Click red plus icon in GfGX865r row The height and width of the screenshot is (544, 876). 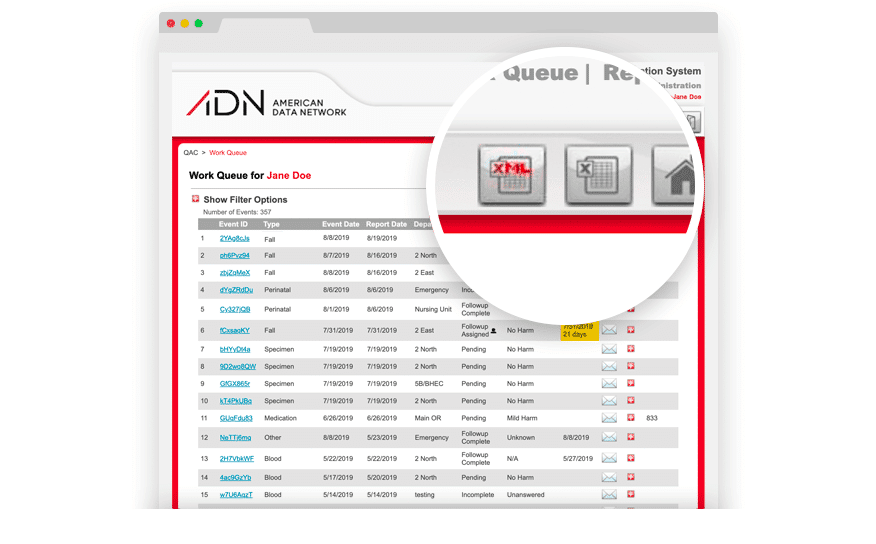tap(631, 383)
